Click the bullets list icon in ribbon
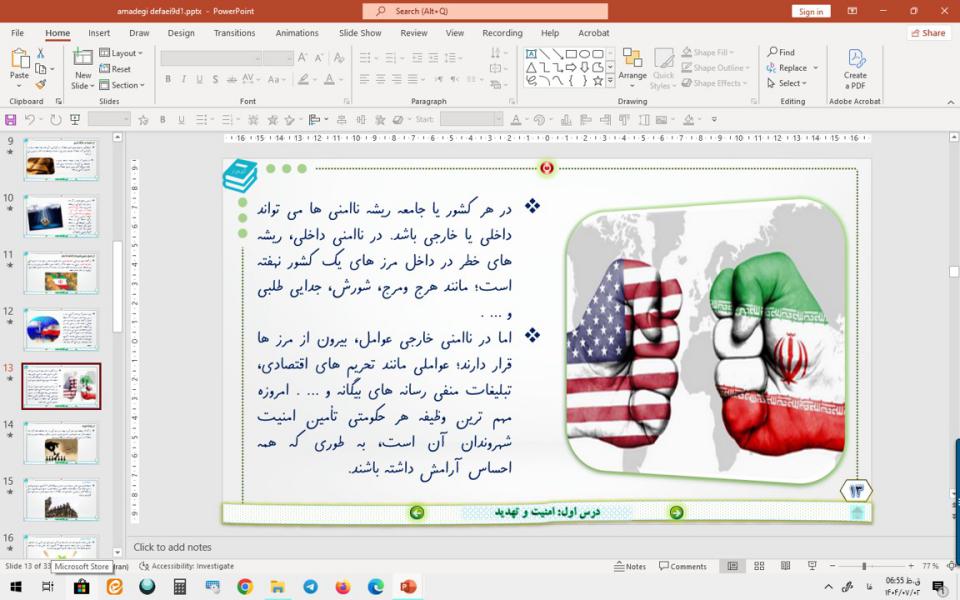 point(367,58)
